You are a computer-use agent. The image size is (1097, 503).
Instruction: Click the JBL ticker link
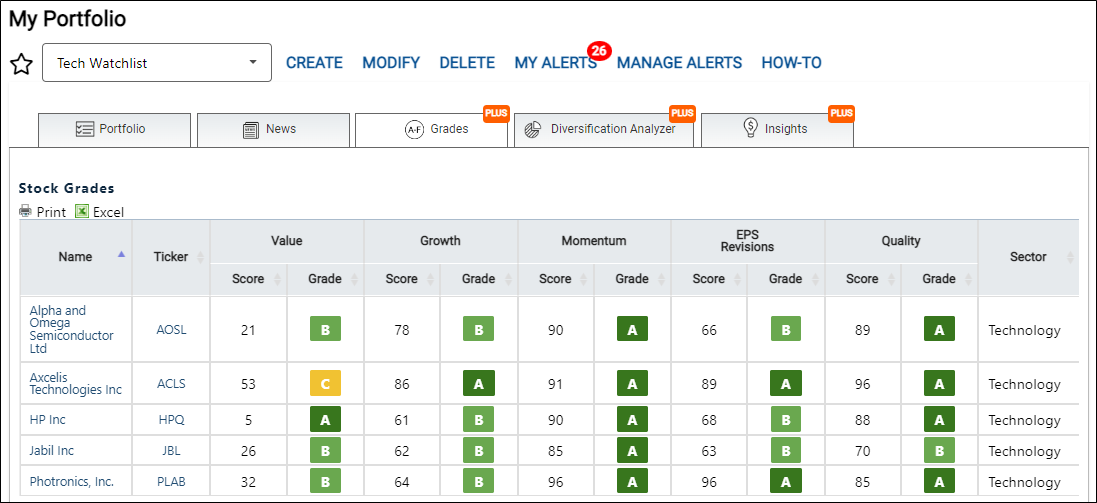(171, 451)
